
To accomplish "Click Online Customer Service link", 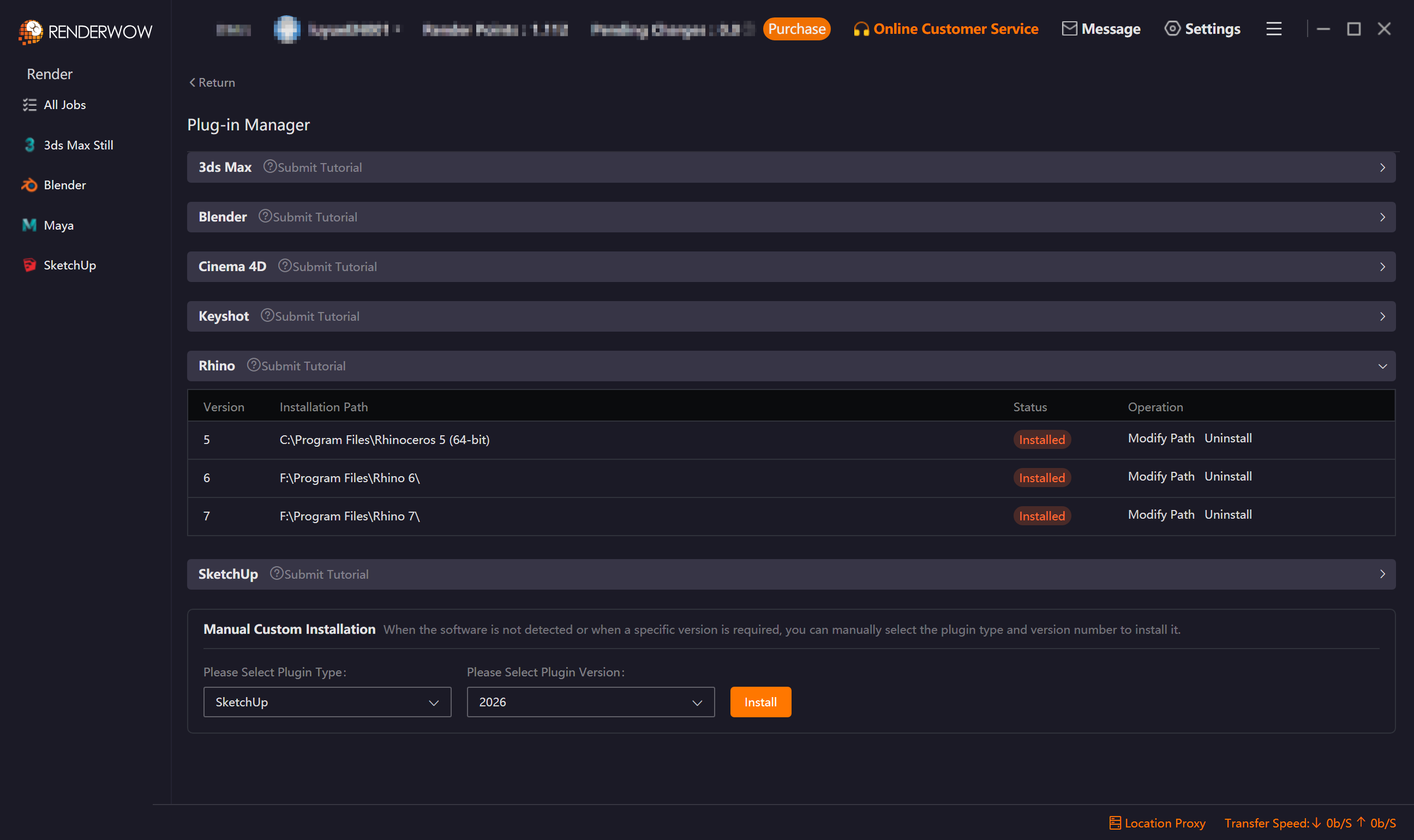I will point(956,29).
